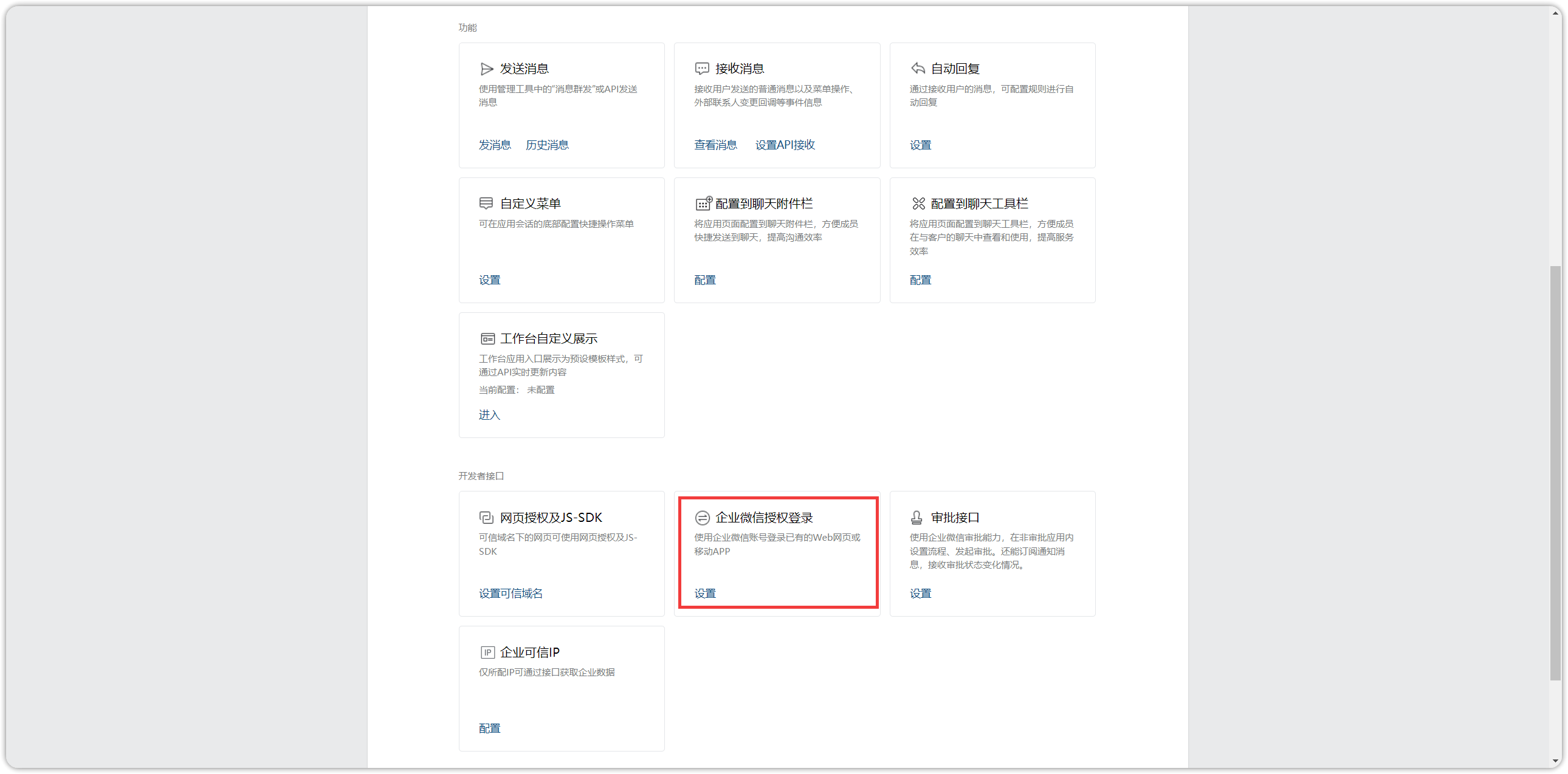Click the scrollbar down arrow
This screenshot has width=1568, height=774.
(x=1555, y=761)
